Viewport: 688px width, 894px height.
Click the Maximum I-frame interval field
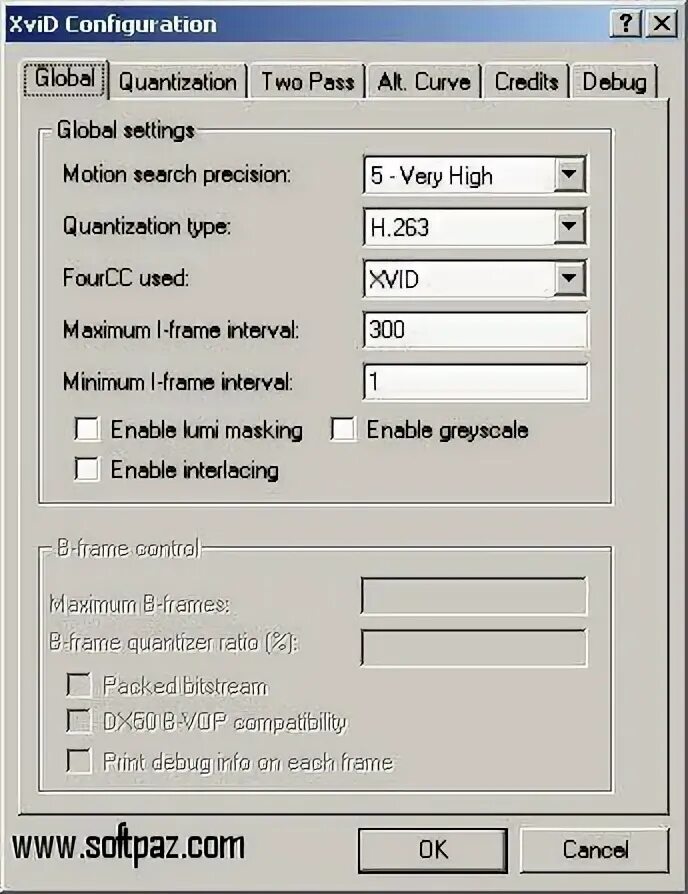[x=475, y=330]
